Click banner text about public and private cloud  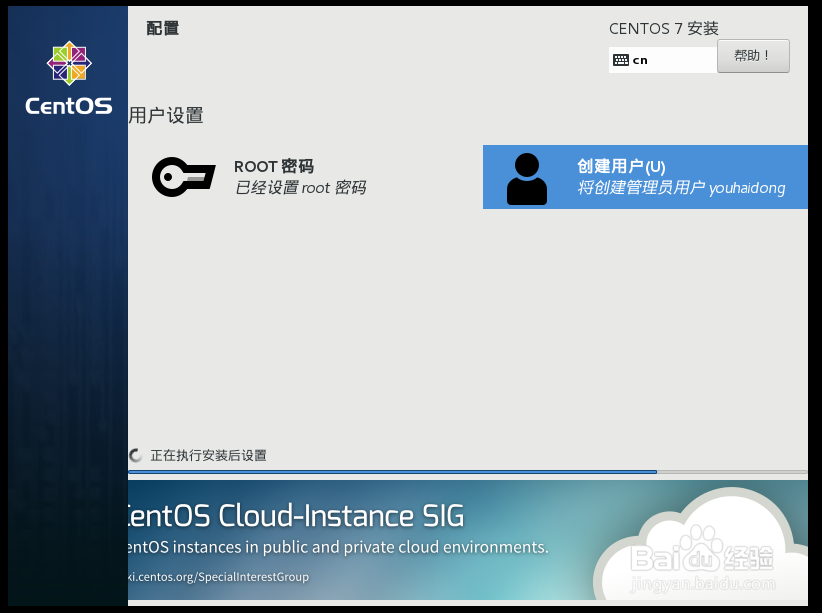[x=338, y=547]
